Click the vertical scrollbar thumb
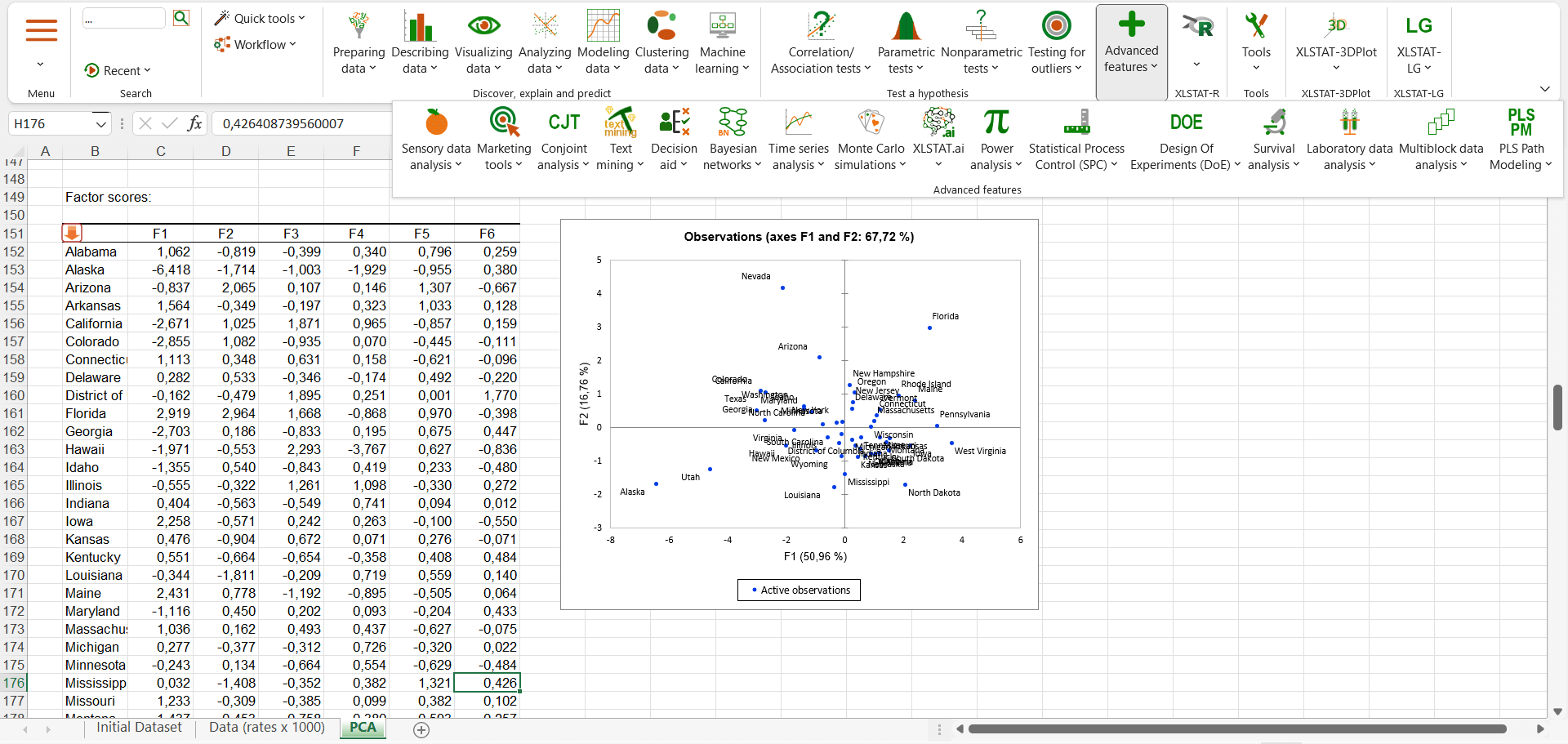Image resolution: width=1568 pixels, height=744 pixels. pyautogui.click(x=1557, y=407)
